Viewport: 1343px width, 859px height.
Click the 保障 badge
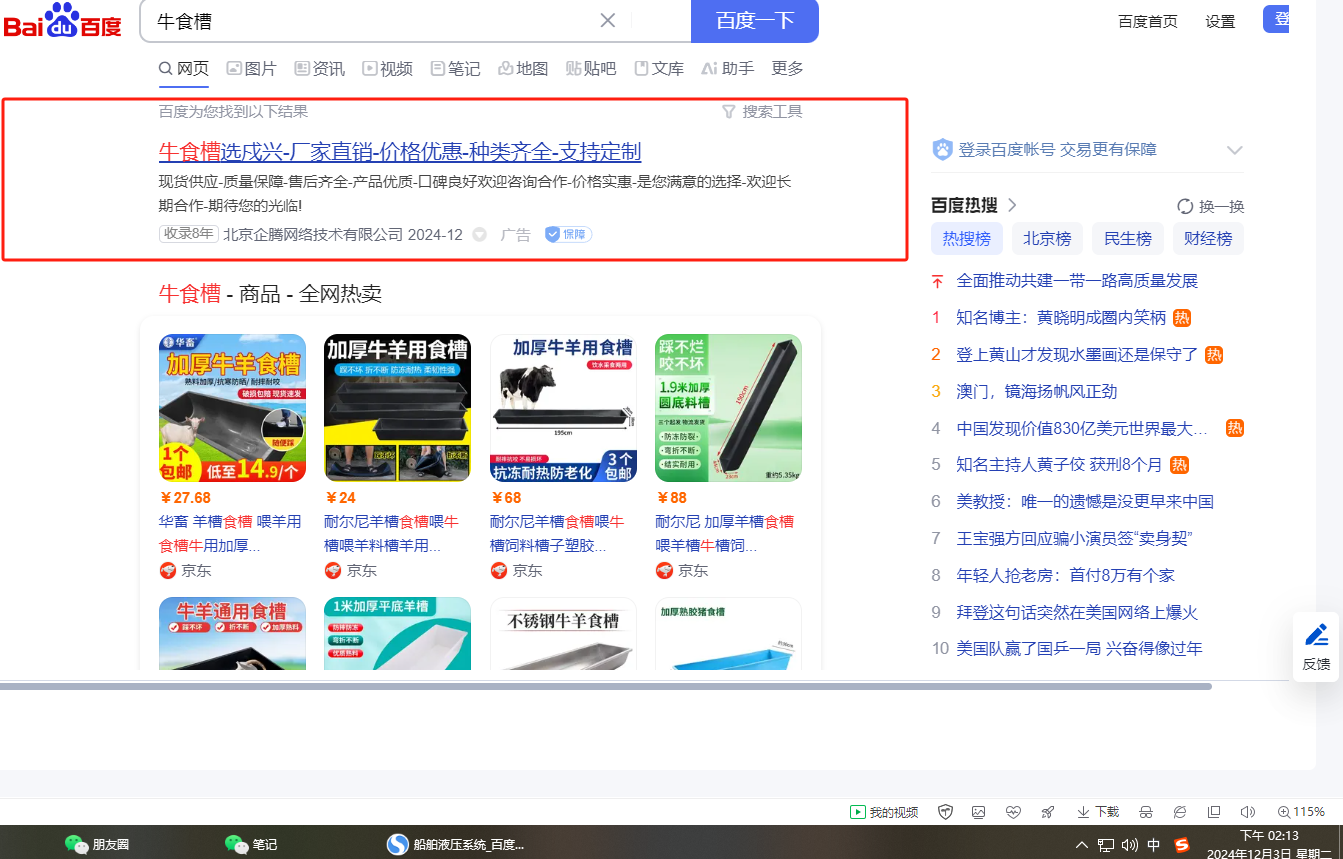568,234
